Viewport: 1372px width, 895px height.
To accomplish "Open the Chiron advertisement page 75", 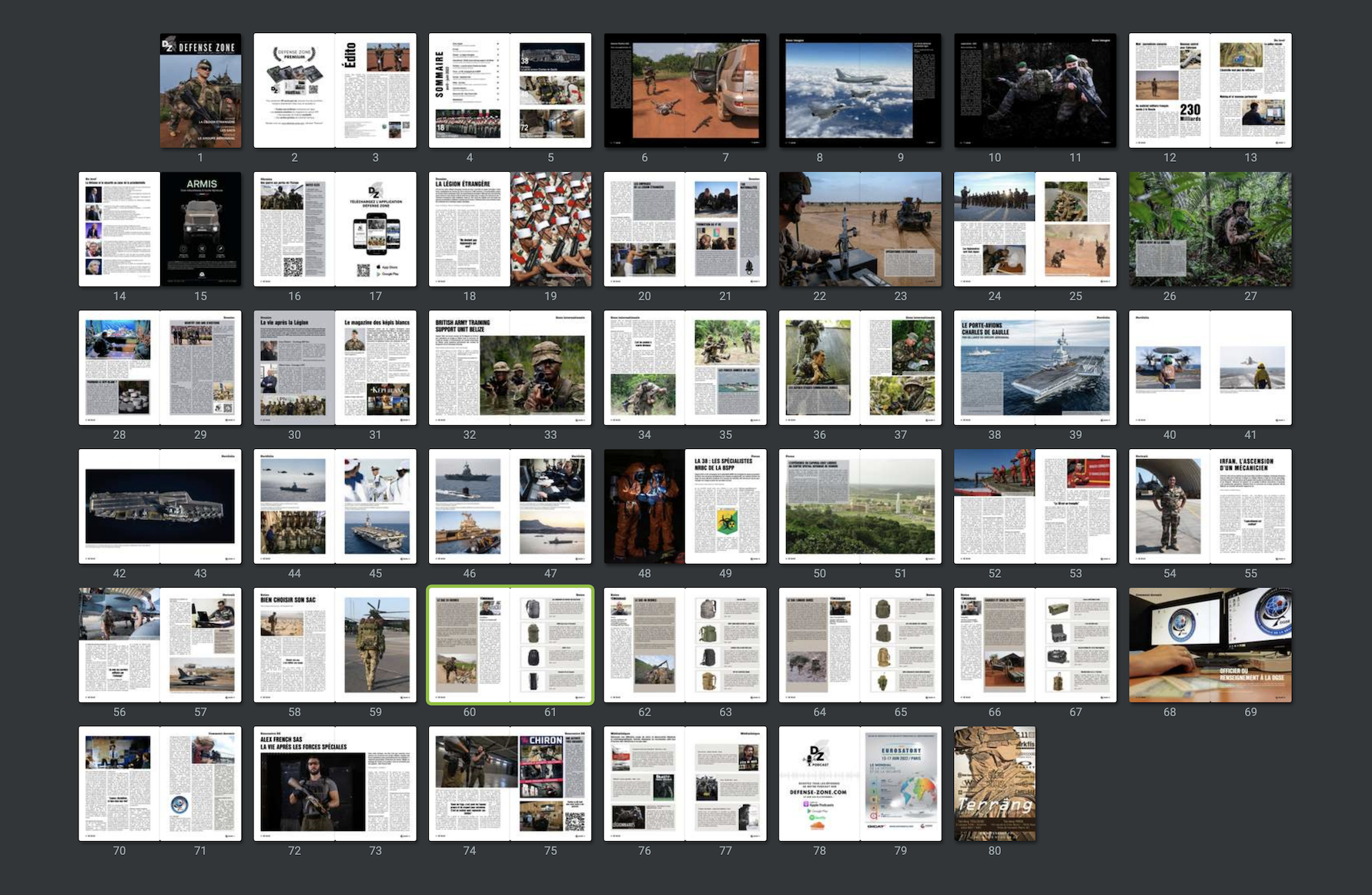I will click(x=550, y=783).
